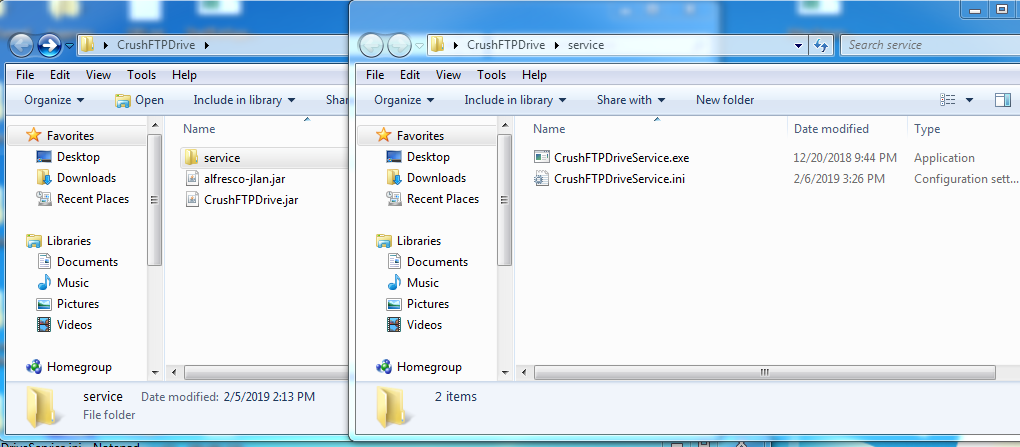
Task: Open File menu in service window
Action: click(375, 75)
